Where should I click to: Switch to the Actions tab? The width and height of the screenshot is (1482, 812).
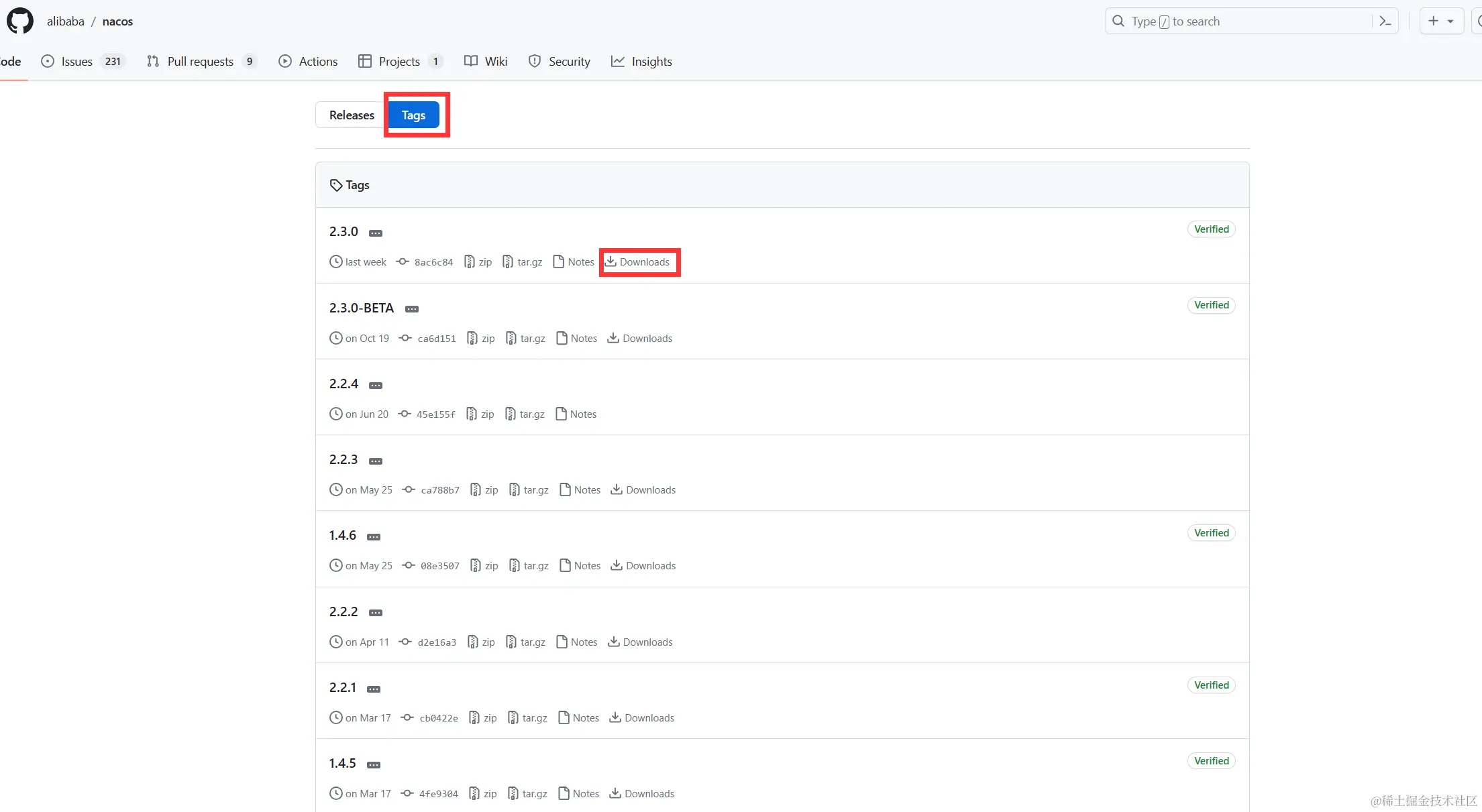tap(309, 62)
